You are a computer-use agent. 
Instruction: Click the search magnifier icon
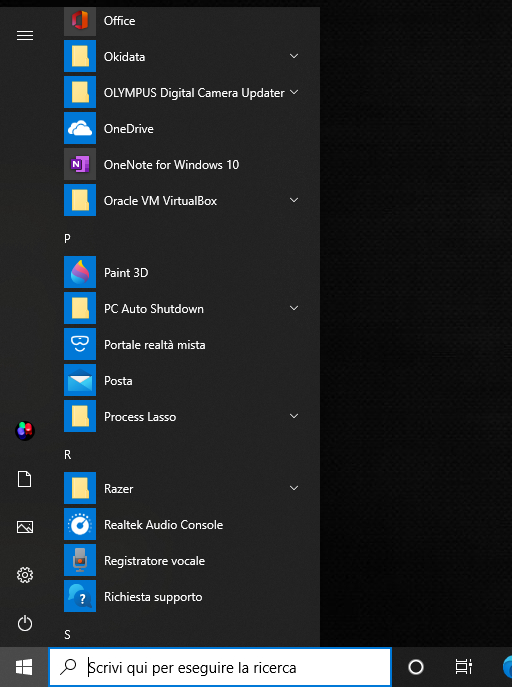(68, 667)
